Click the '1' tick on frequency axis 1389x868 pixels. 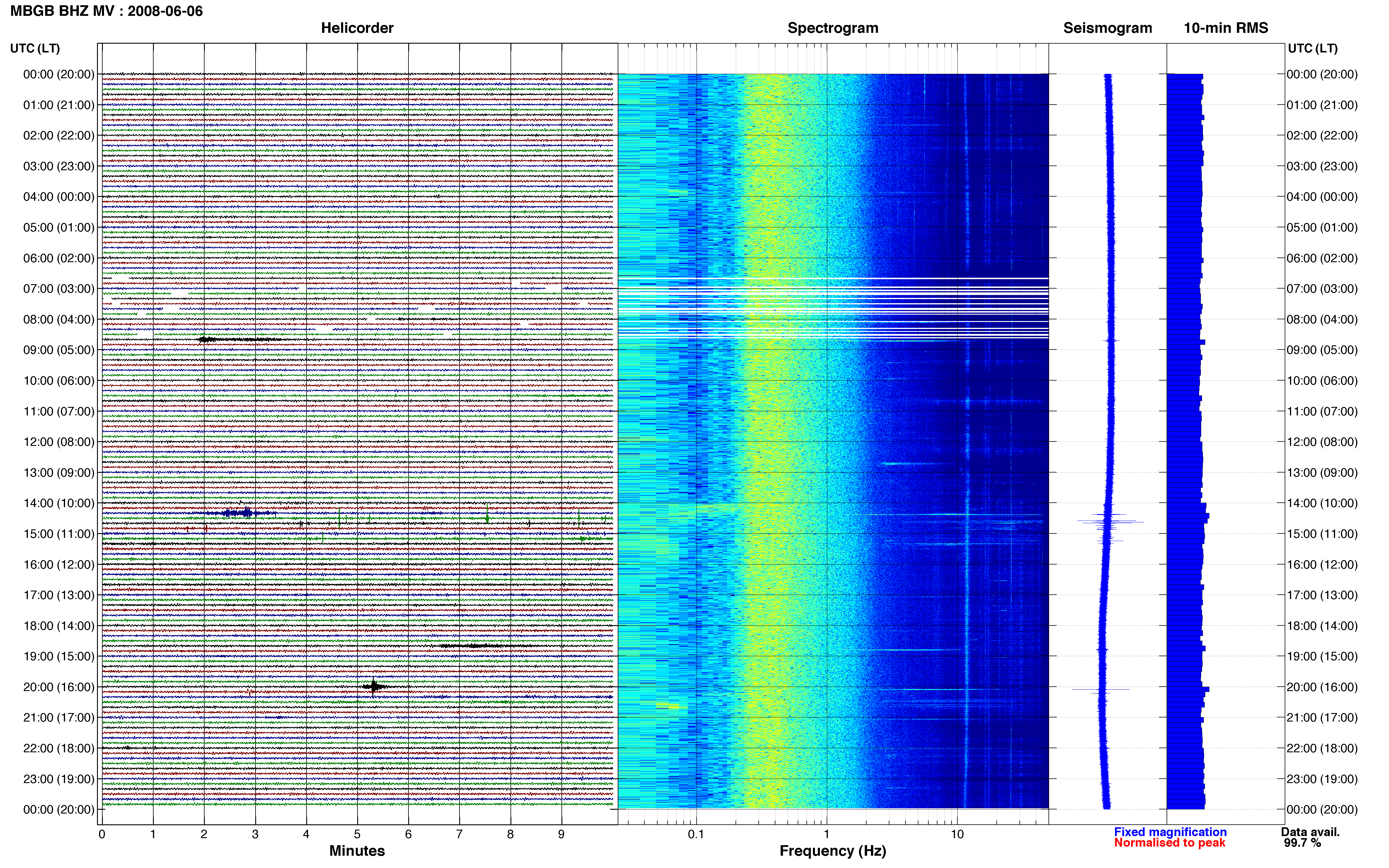click(x=827, y=834)
